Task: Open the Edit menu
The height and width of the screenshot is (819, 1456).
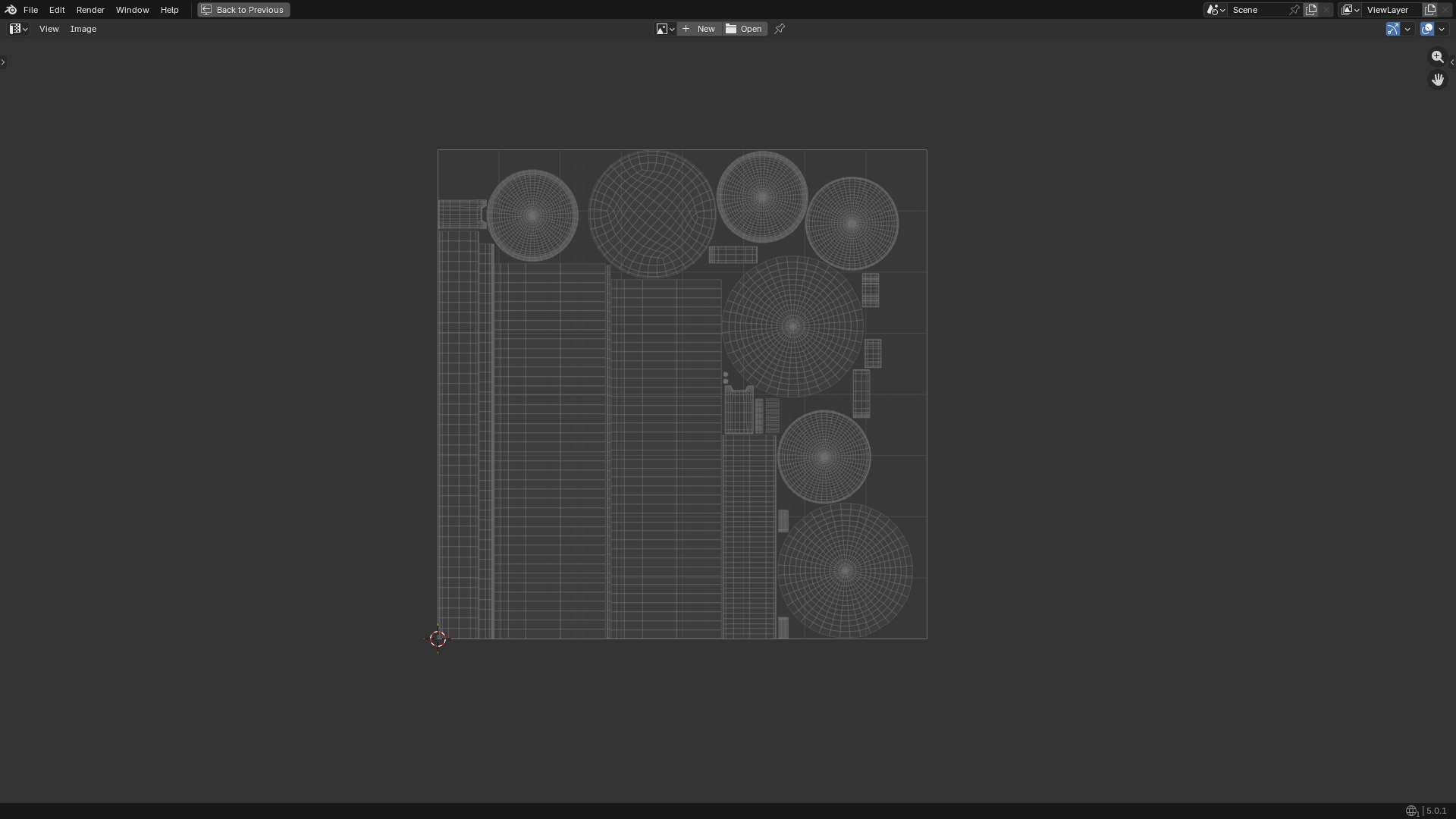Action: click(57, 10)
